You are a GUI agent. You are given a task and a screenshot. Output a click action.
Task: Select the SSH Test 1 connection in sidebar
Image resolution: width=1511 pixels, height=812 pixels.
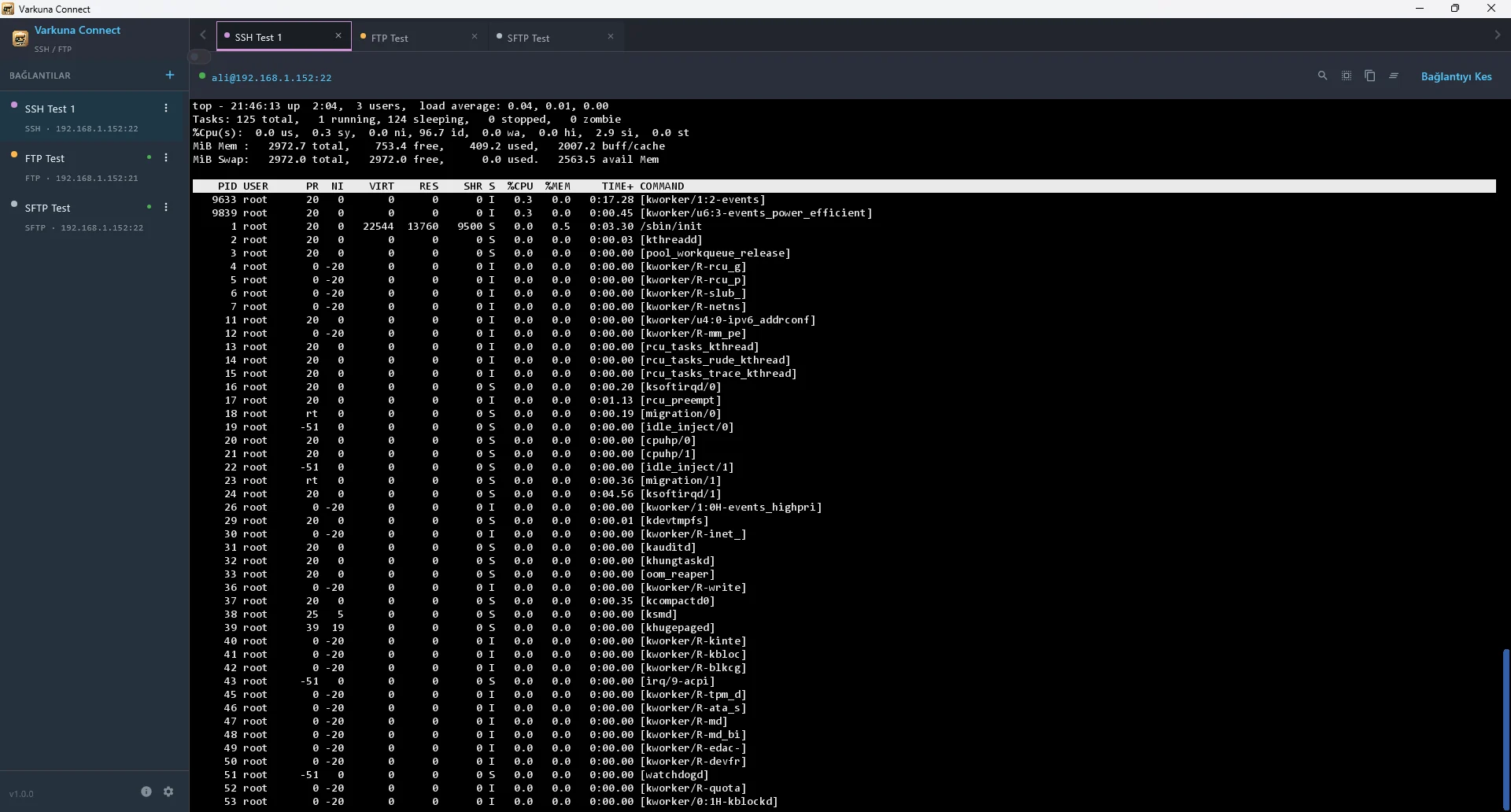pyautogui.click(x=94, y=116)
